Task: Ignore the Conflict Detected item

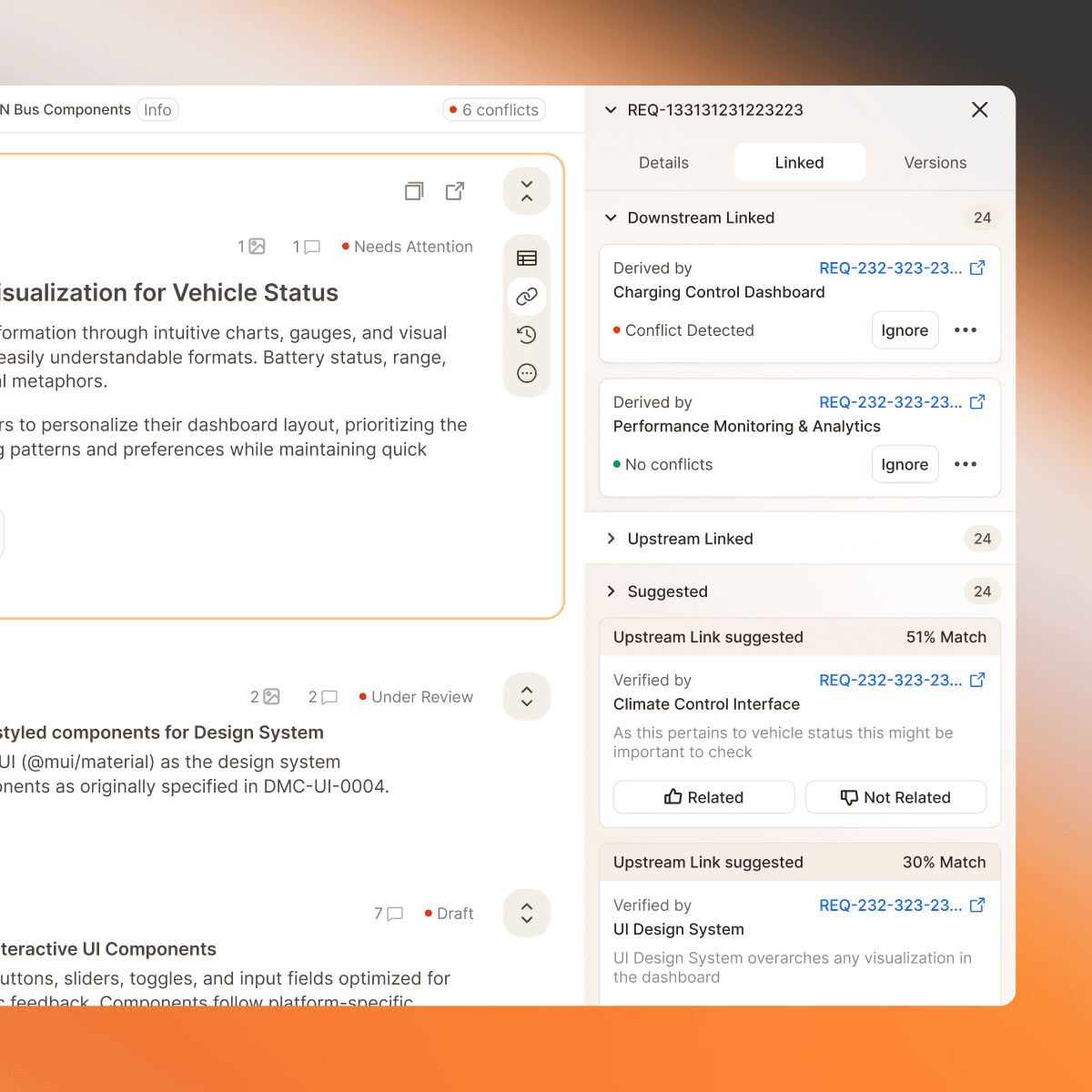Action: 905,330
